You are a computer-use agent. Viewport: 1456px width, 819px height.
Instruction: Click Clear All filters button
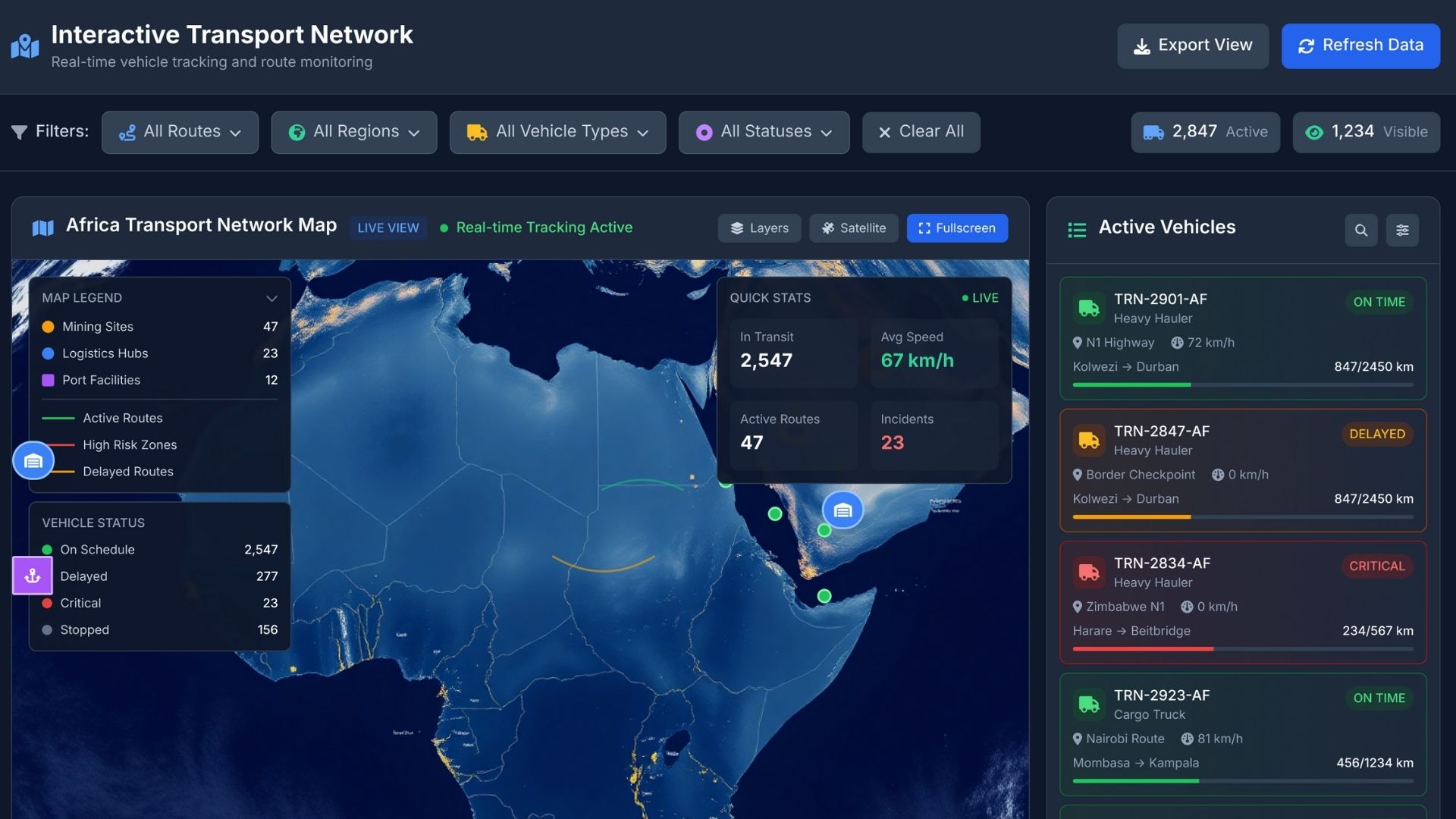[921, 132]
